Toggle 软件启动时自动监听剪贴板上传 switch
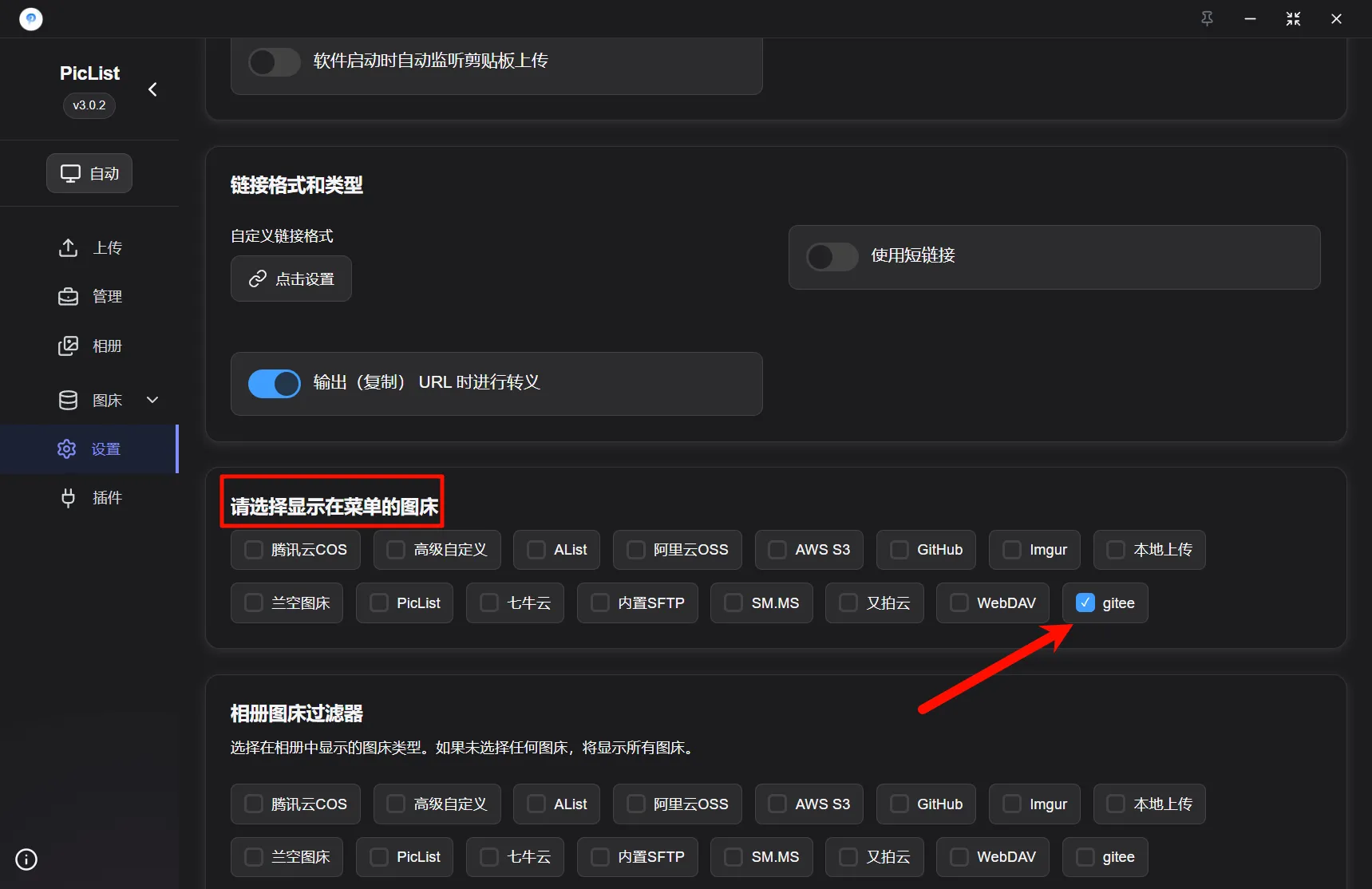1372x889 pixels. click(x=274, y=61)
